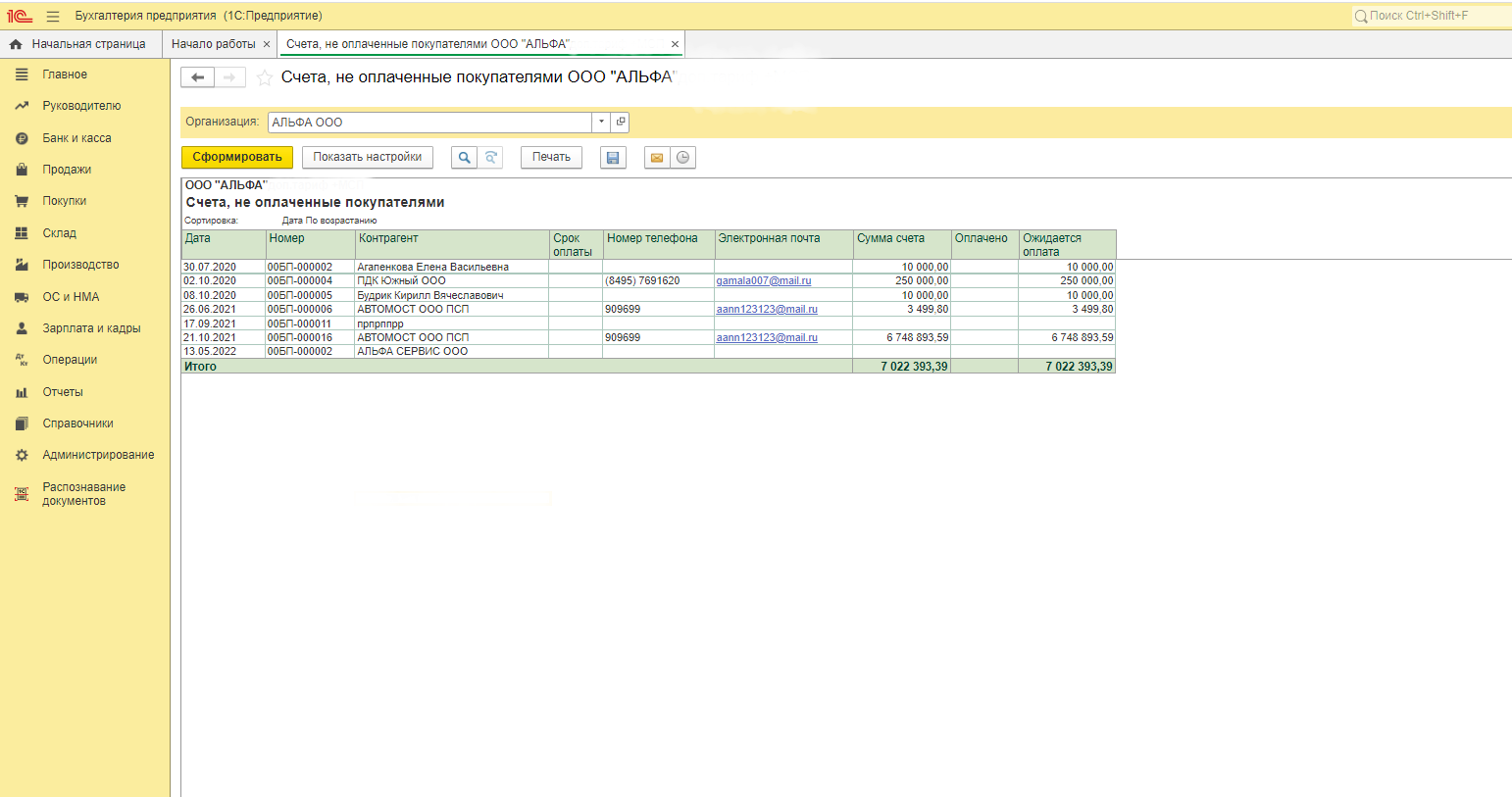Screen dimensions: 1512x797
Task: Click the find-next icon beside the magnifier
Action: [x=490, y=157]
